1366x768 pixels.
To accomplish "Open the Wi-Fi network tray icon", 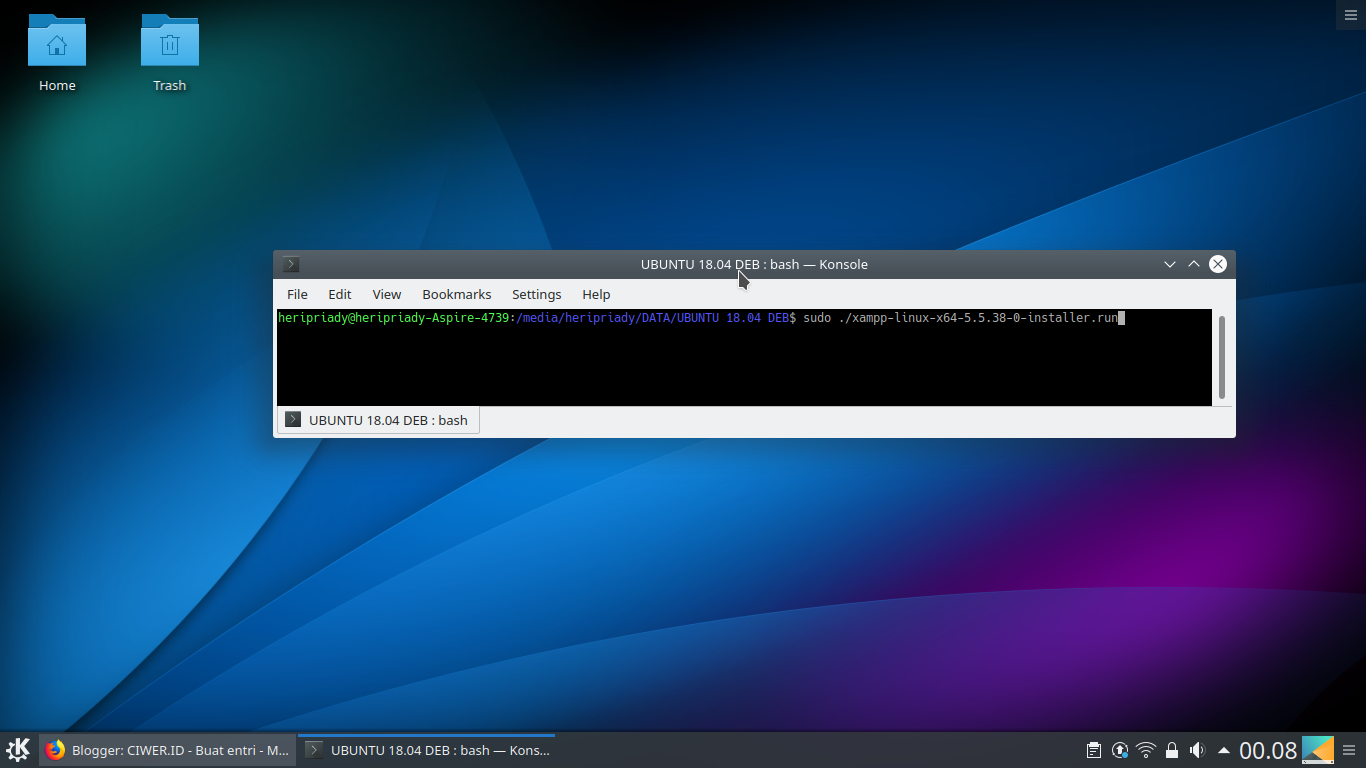I will [x=1146, y=750].
